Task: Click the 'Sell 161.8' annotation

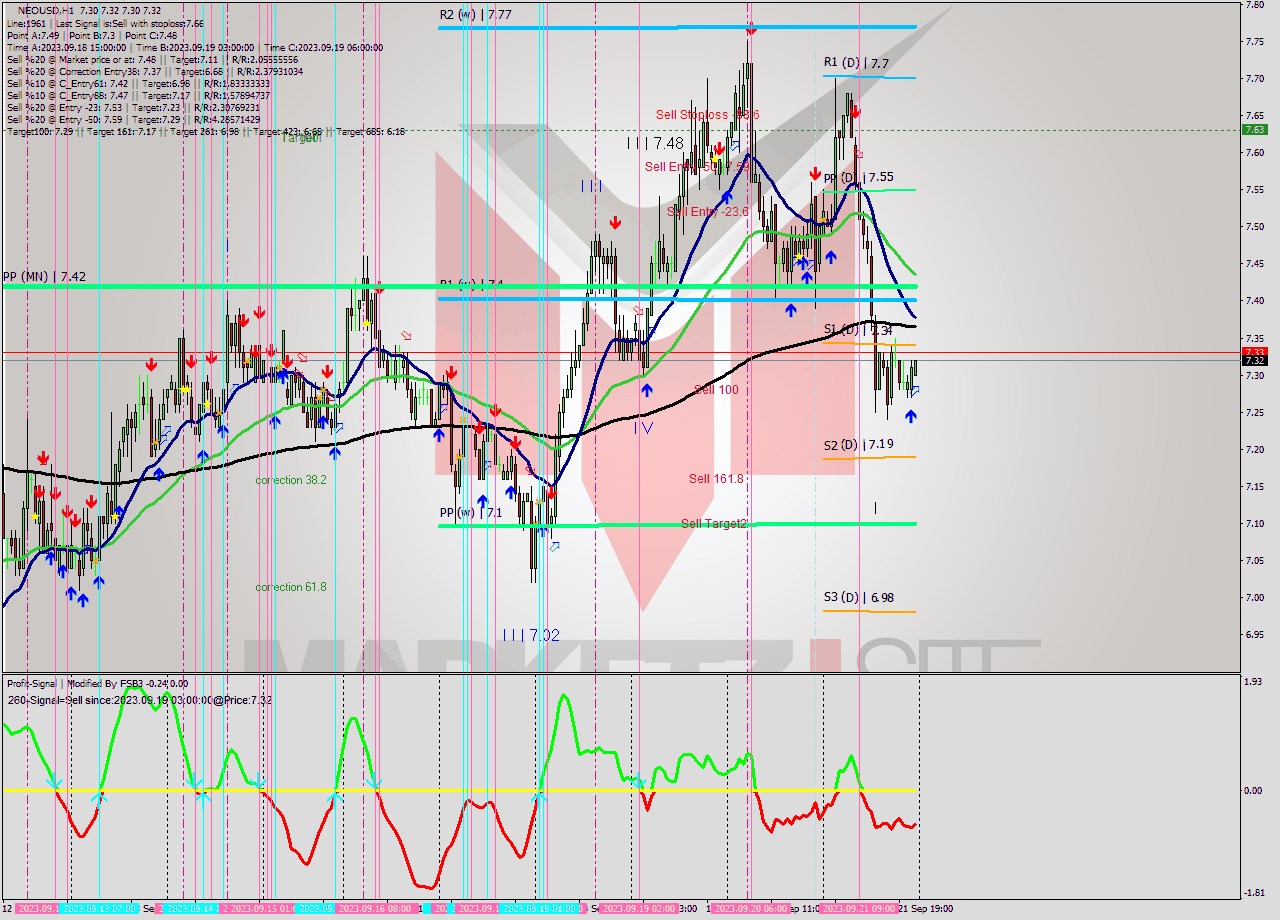Action: pos(716,479)
